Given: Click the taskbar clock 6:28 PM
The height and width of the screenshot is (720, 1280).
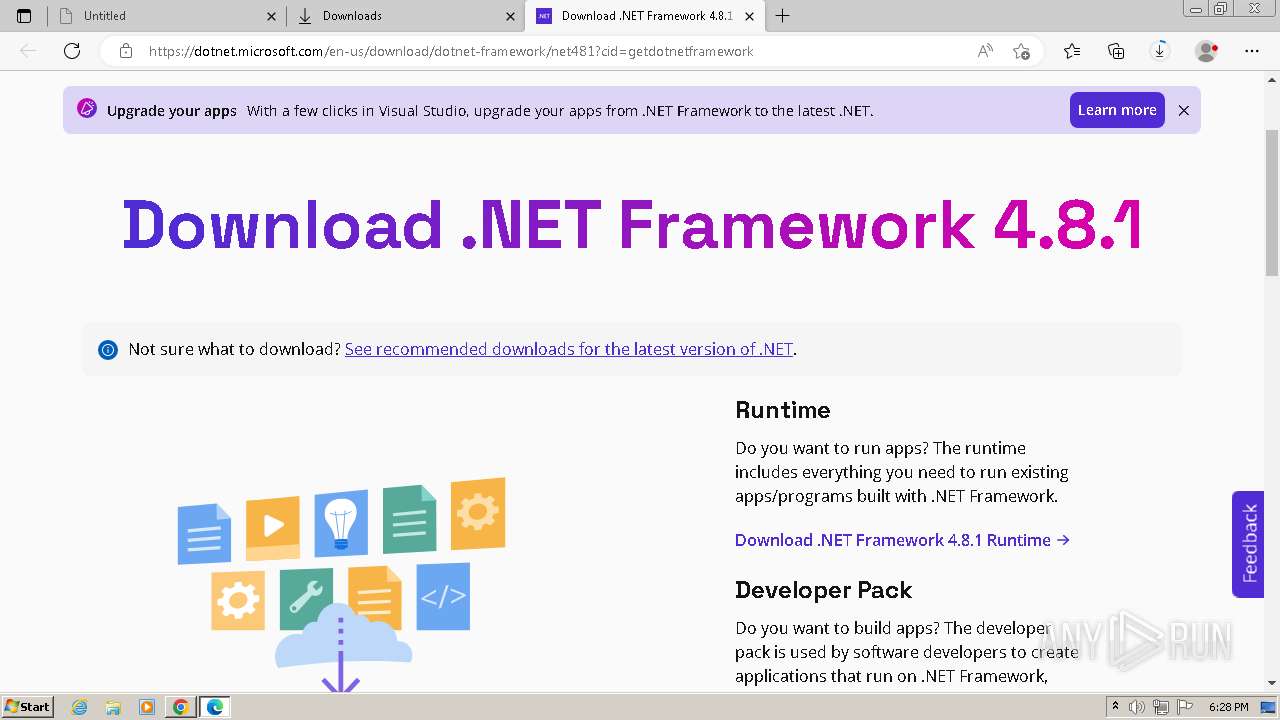Looking at the screenshot, I should 1228,707.
